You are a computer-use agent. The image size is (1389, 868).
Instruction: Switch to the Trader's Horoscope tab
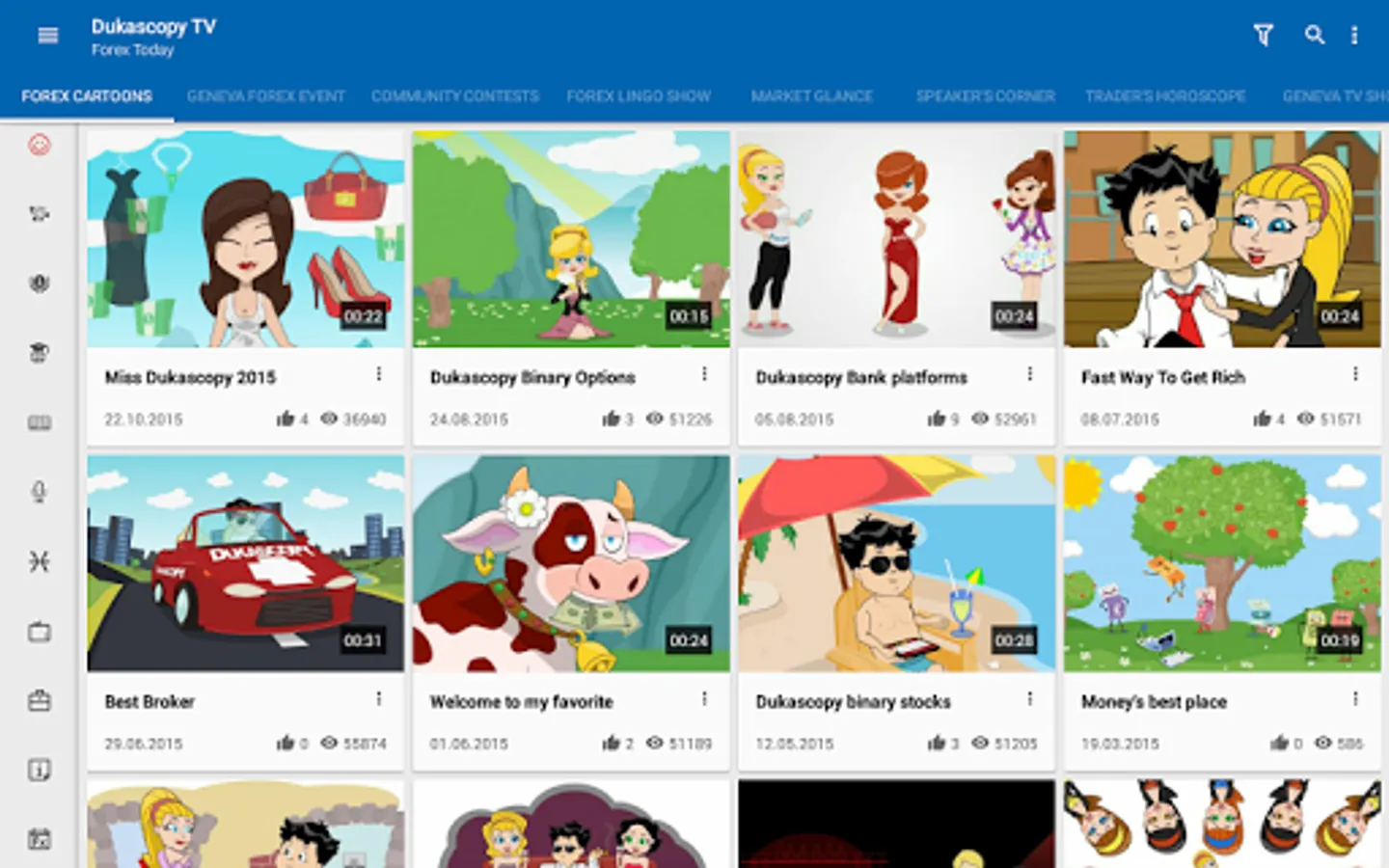(1165, 96)
